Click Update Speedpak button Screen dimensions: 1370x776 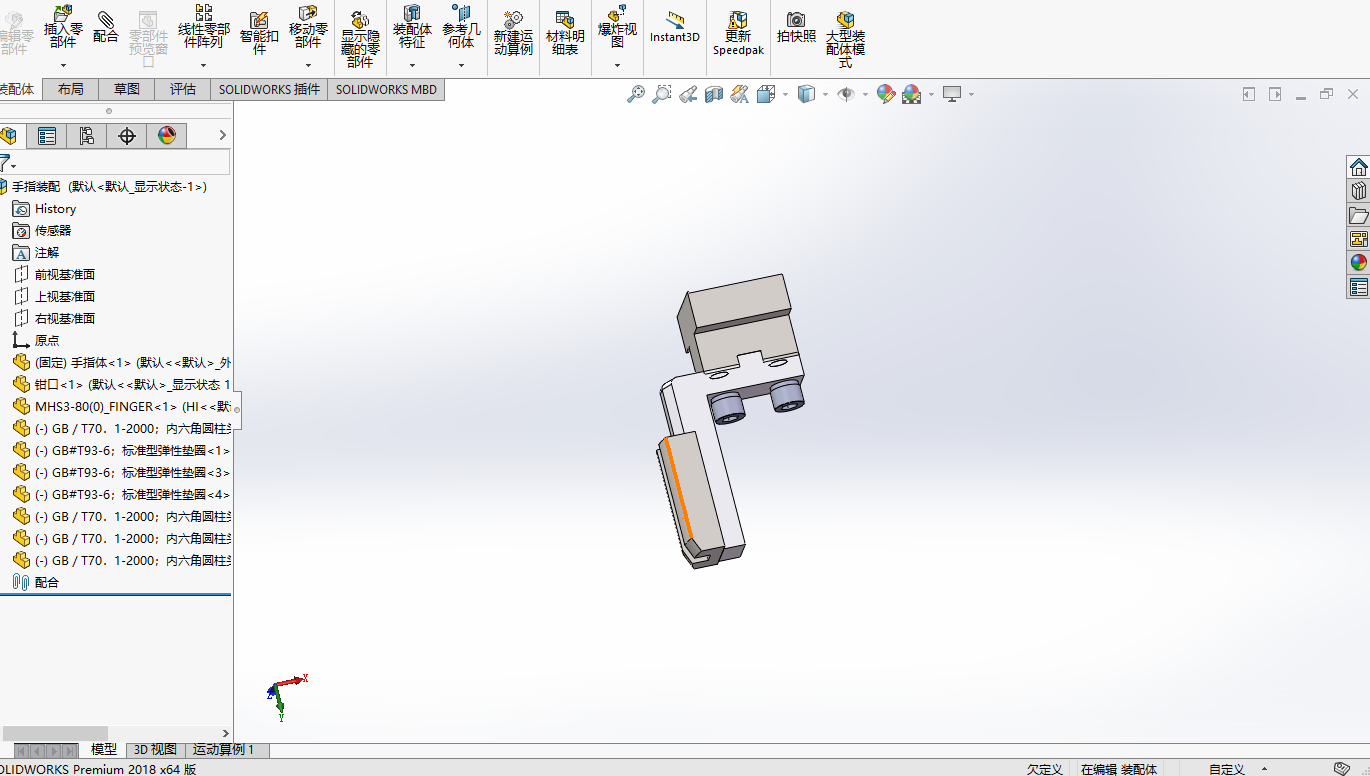[738, 33]
